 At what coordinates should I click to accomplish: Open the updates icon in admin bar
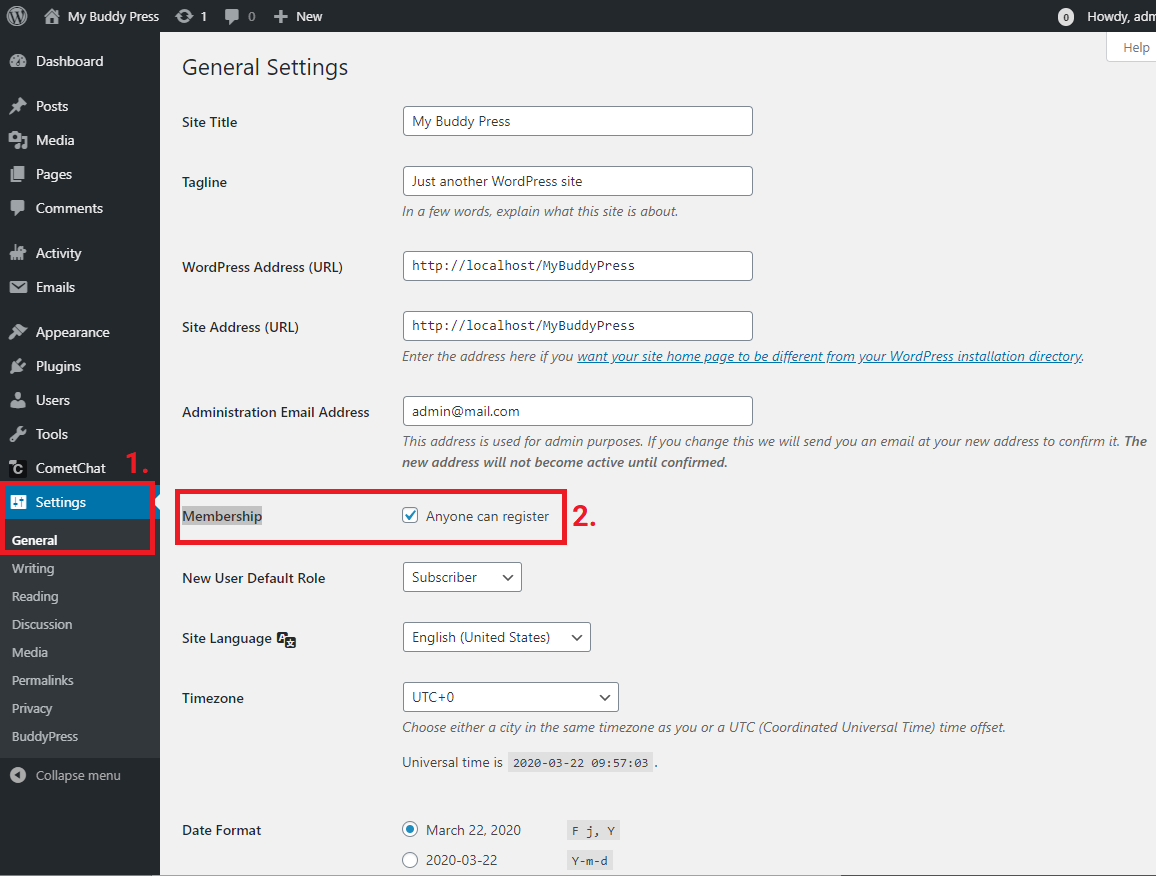184,16
